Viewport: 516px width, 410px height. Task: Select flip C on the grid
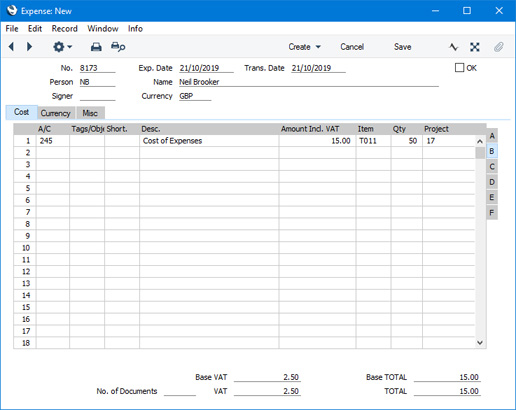492,167
